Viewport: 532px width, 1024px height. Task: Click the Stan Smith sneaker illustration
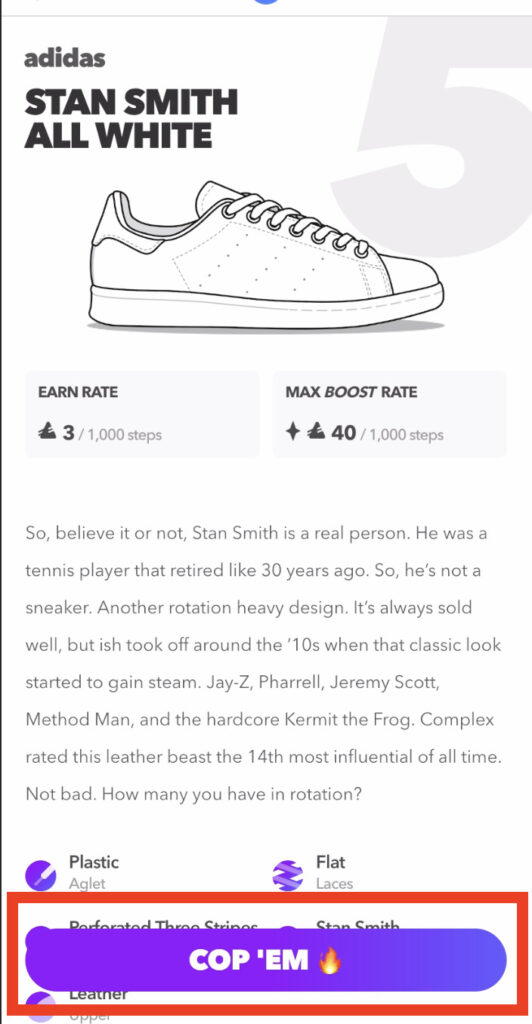point(266,255)
